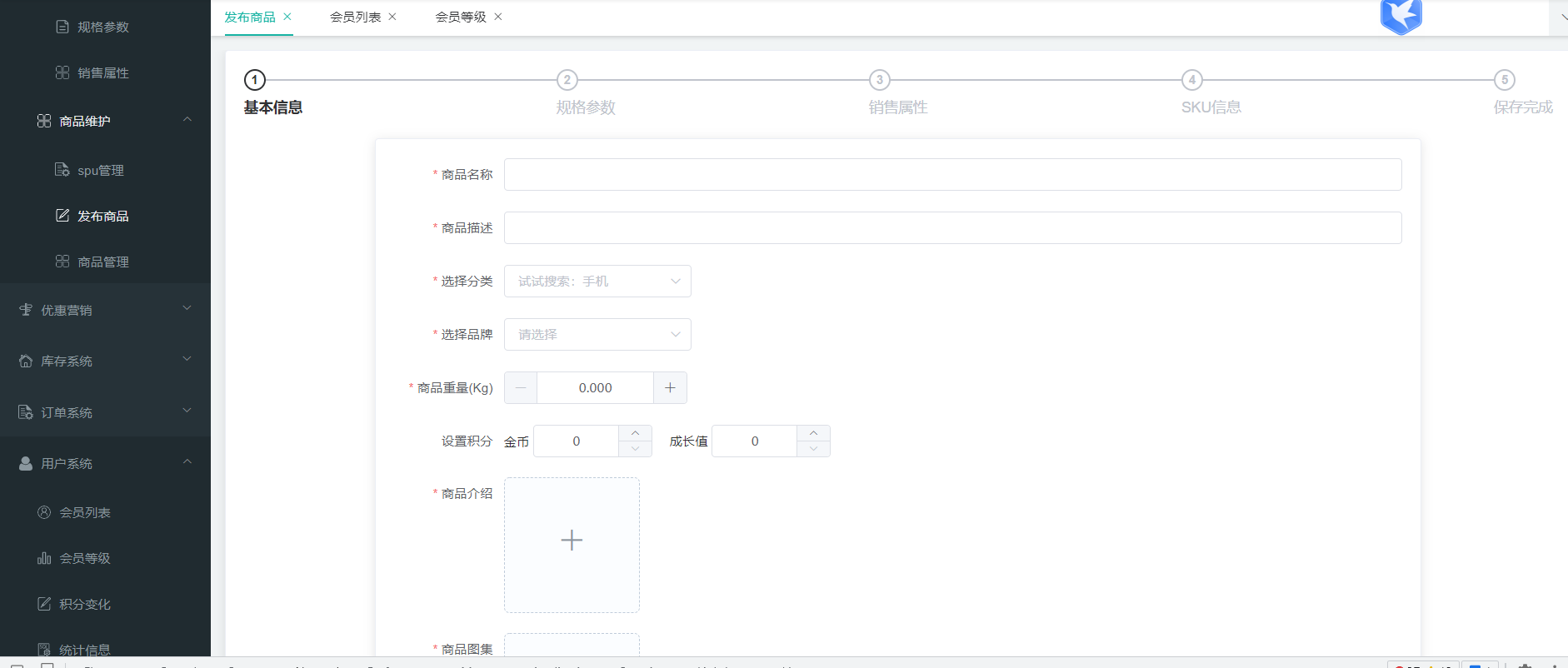Click the 会员列表 user icon in sidebar
Viewport: 1568px width, 668px height.
(44, 512)
